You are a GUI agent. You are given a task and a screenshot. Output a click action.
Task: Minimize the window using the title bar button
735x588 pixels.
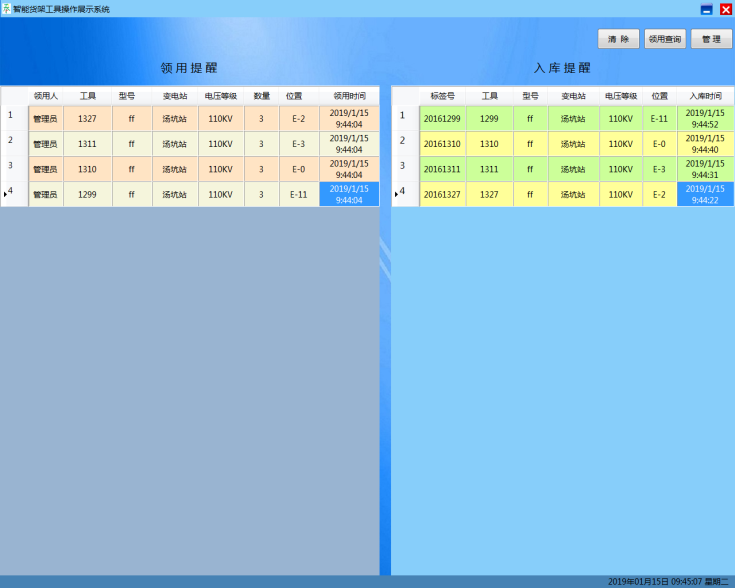coord(706,9)
